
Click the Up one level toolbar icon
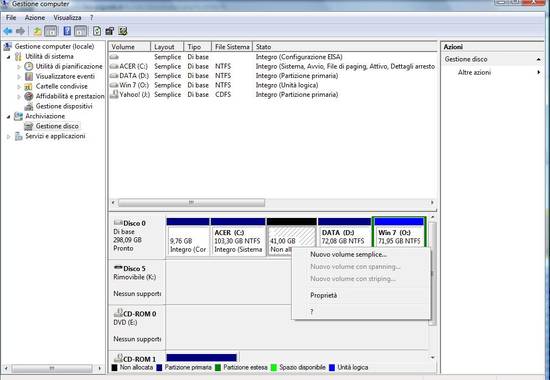click(37, 31)
